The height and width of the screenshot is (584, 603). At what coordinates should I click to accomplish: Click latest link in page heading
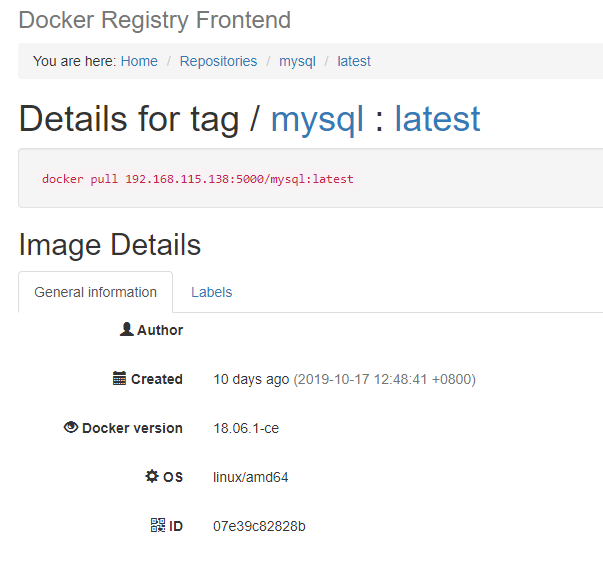point(438,118)
